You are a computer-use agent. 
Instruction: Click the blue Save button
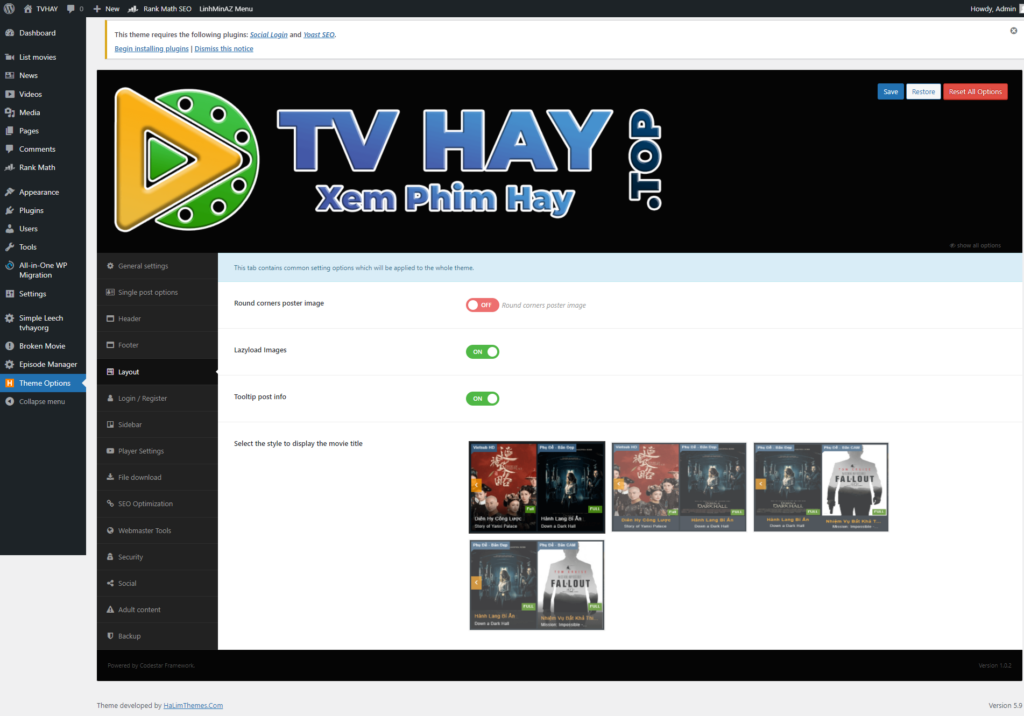click(890, 91)
